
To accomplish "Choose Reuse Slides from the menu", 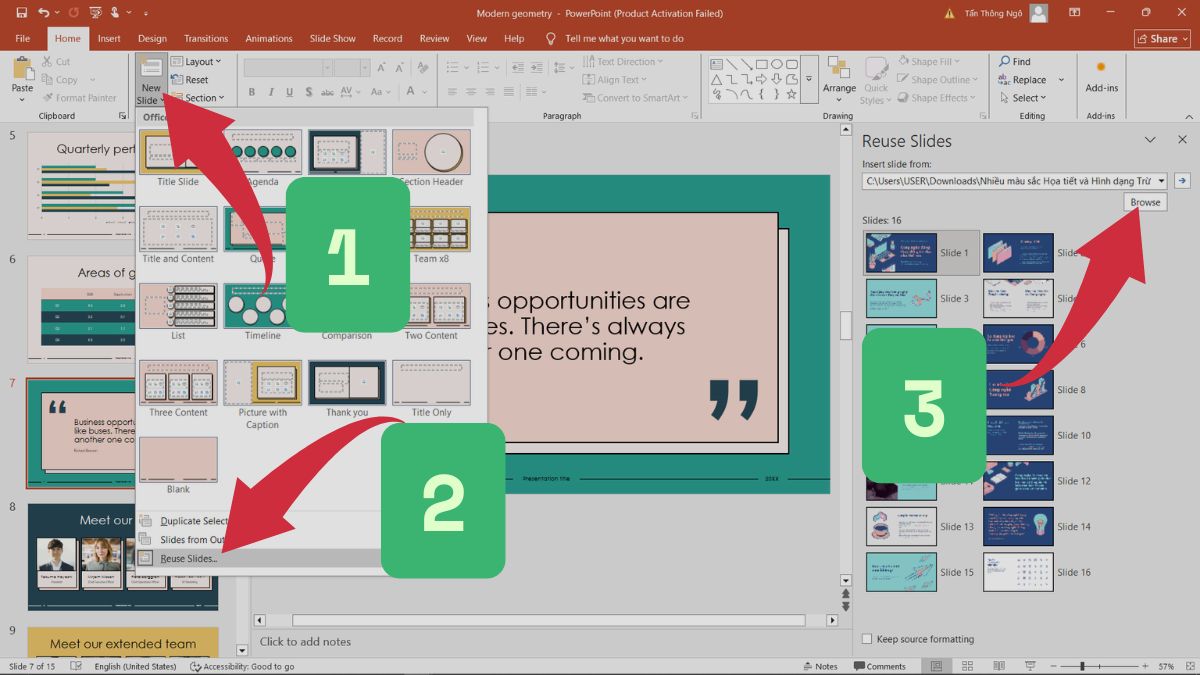I will [x=188, y=558].
